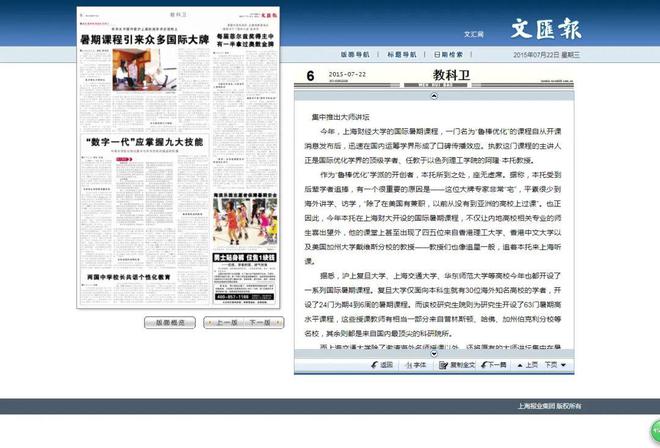The image size is (660, 448).
Task: Click the 复制全文 copy full text icon
Action: pos(443,365)
